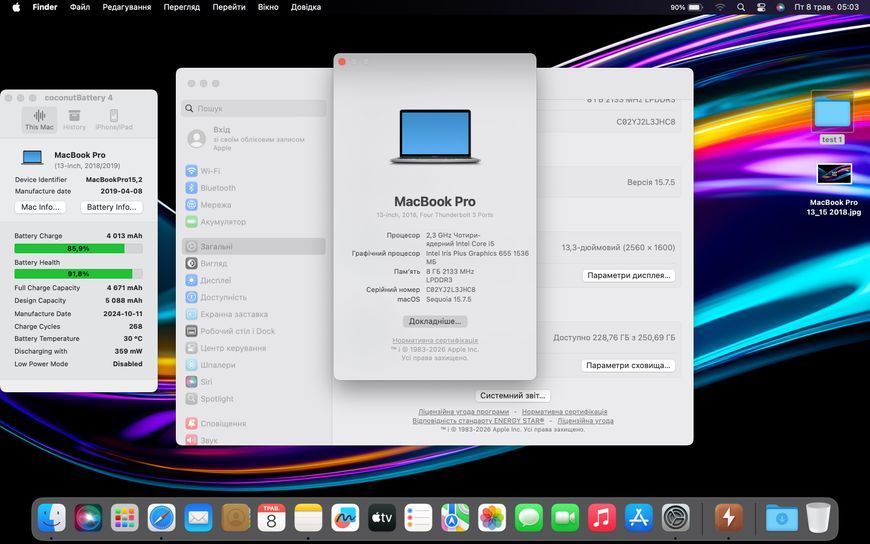
Task: Select Wi-Fi in Settings sidebar
Action: point(254,171)
